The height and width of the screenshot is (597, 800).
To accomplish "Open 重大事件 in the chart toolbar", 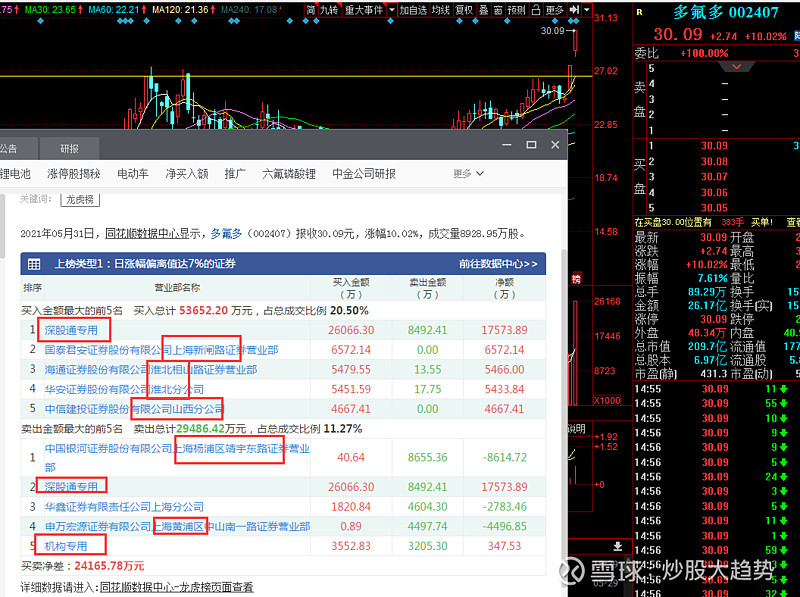I will (x=364, y=10).
